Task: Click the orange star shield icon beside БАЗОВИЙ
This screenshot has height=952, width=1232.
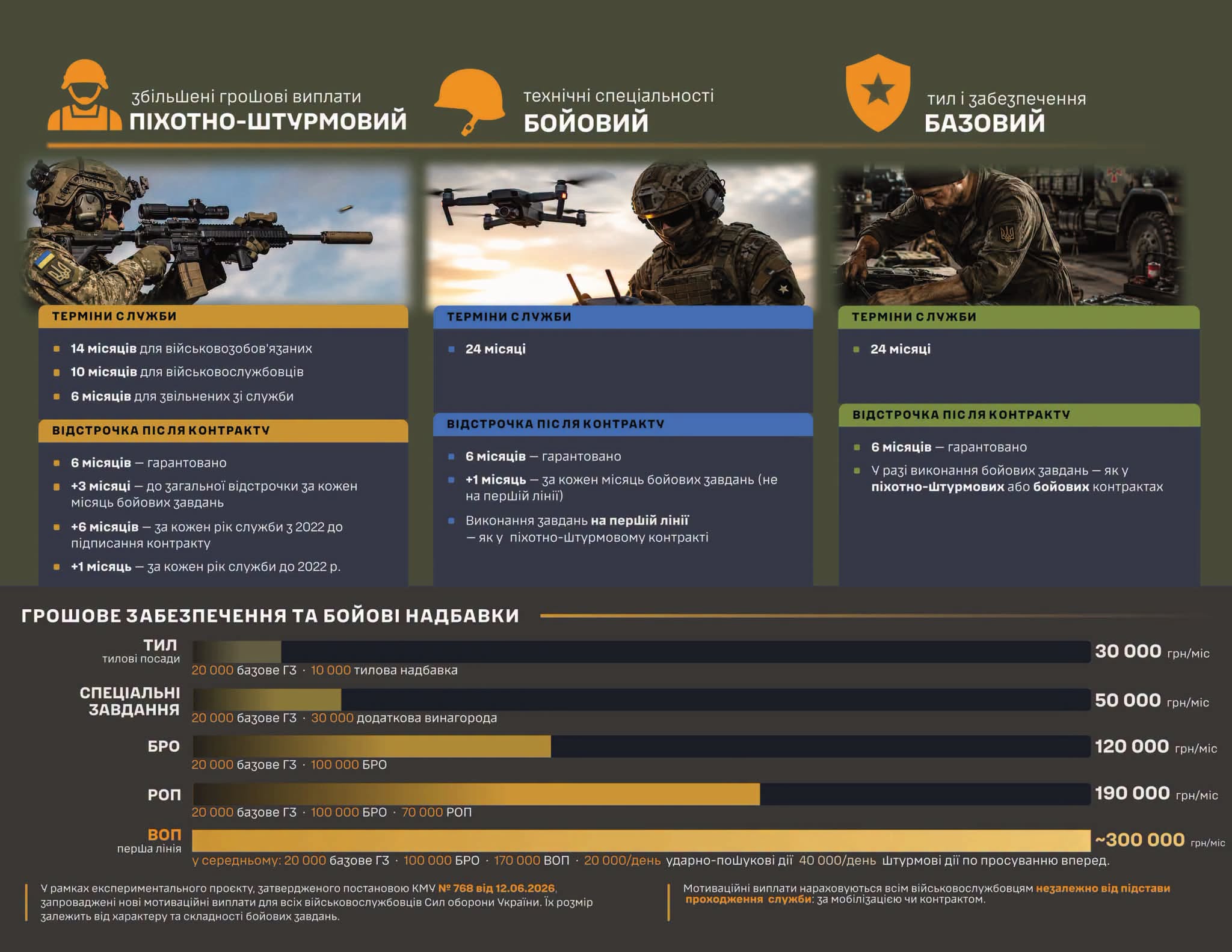Action: pos(878,93)
